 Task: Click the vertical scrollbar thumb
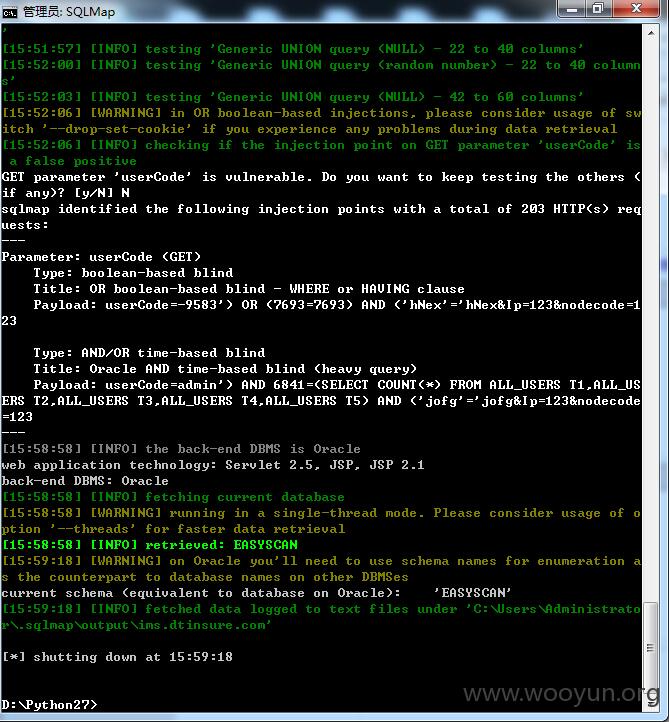point(650,648)
